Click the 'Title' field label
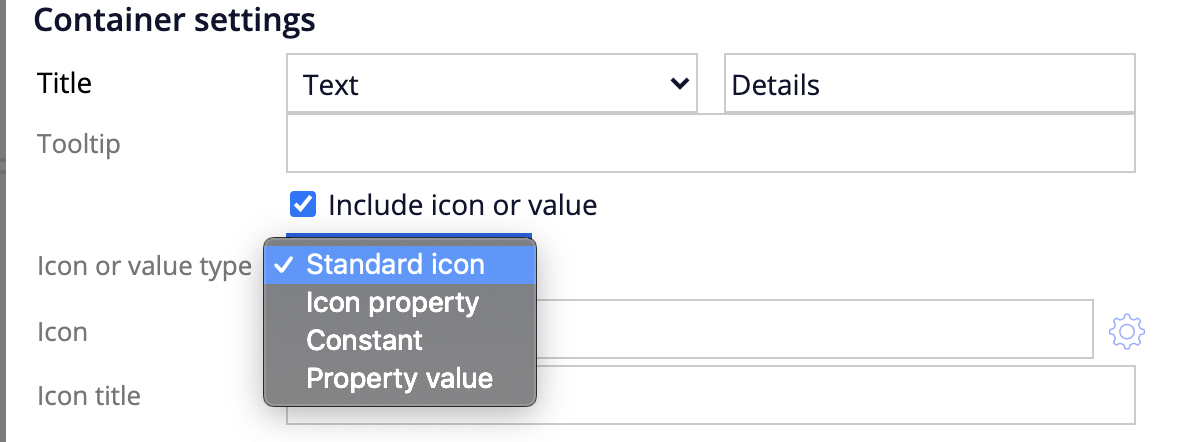1192x442 pixels. tap(65, 82)
